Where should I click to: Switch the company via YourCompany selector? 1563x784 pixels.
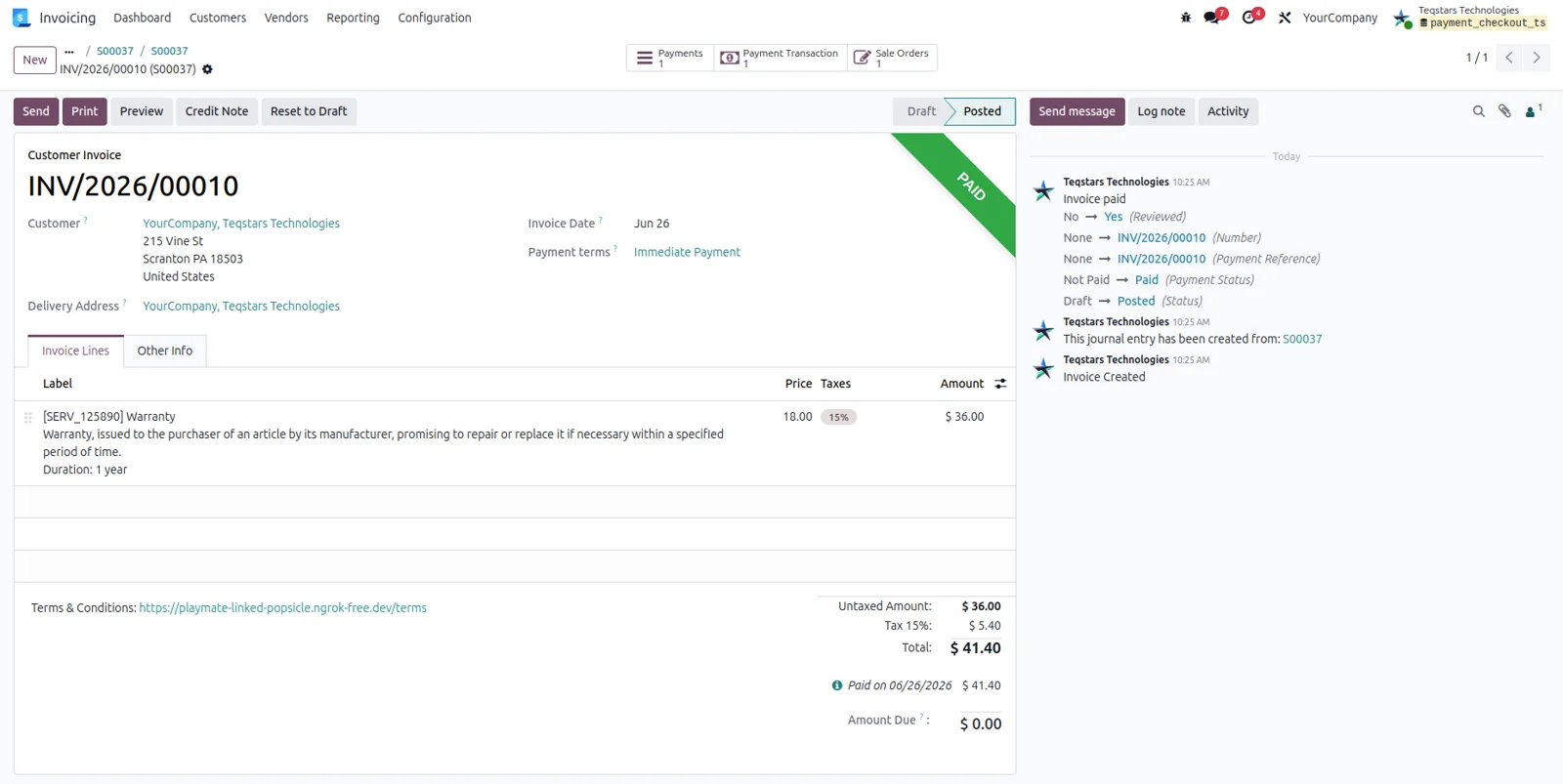[1339, 18]
